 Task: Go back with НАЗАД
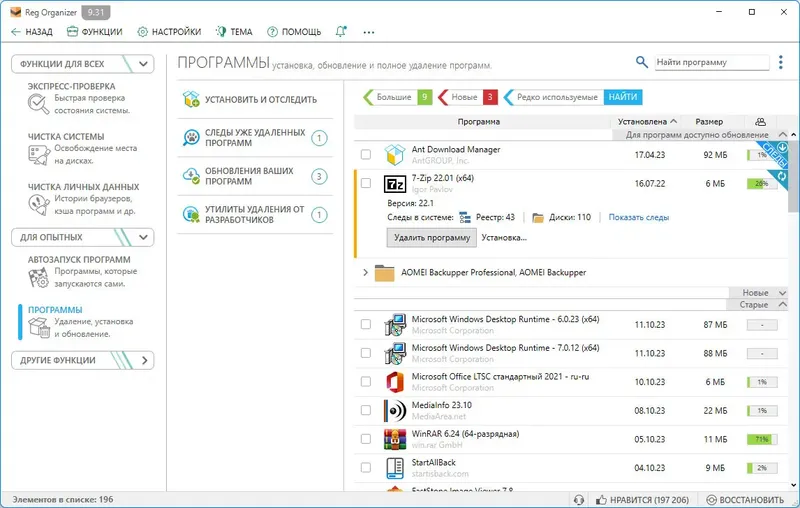pyautogui.click(x=32, y=32)
